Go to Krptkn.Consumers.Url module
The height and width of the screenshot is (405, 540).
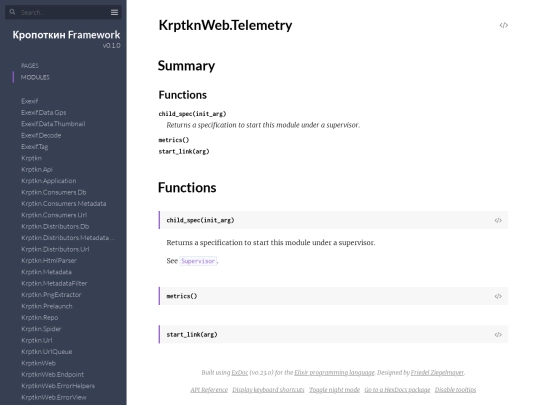[x=54, y=215]
